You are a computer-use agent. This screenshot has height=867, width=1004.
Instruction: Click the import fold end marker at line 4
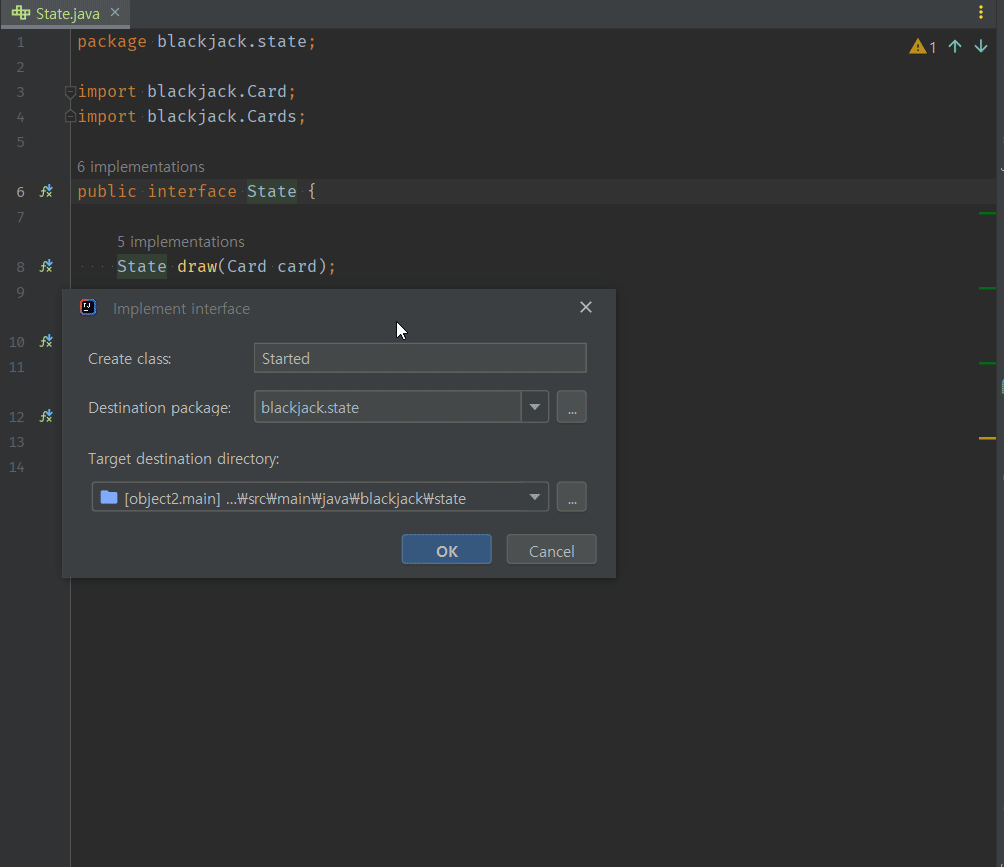[70, 117]
